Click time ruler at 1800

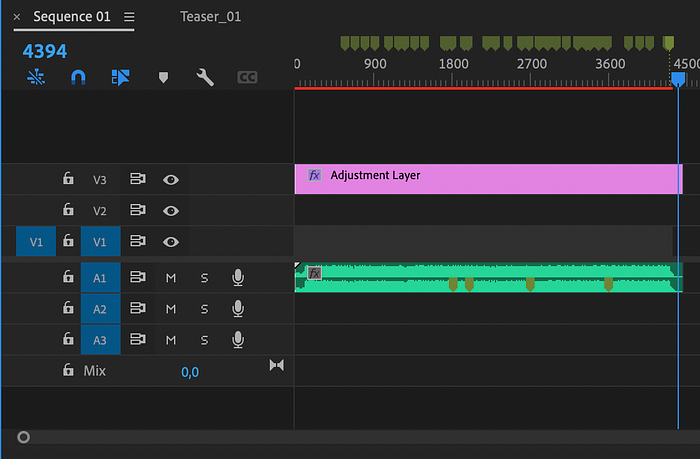[x=453, y=64]
